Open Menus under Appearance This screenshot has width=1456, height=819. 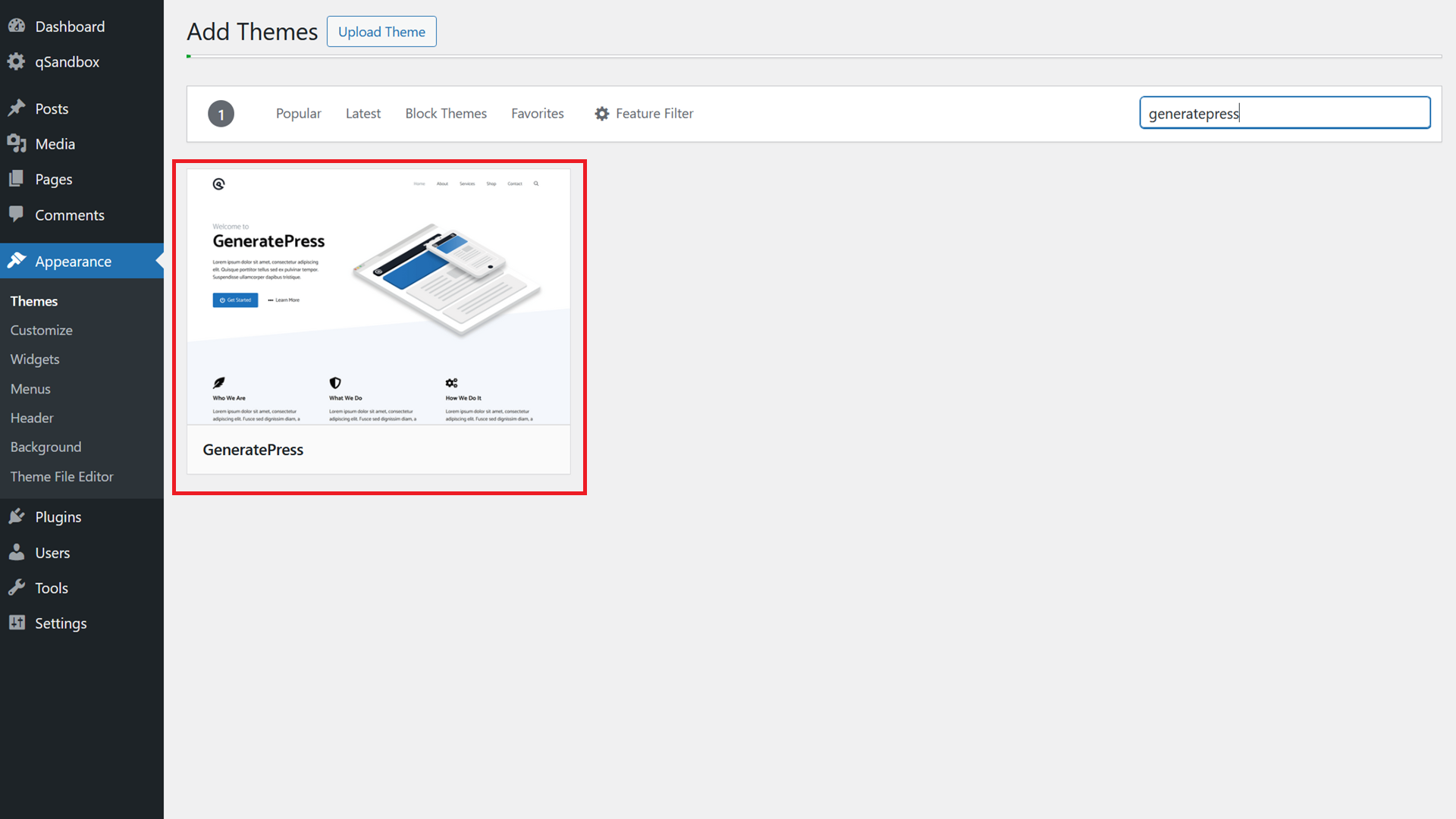(x=30, y=388)
